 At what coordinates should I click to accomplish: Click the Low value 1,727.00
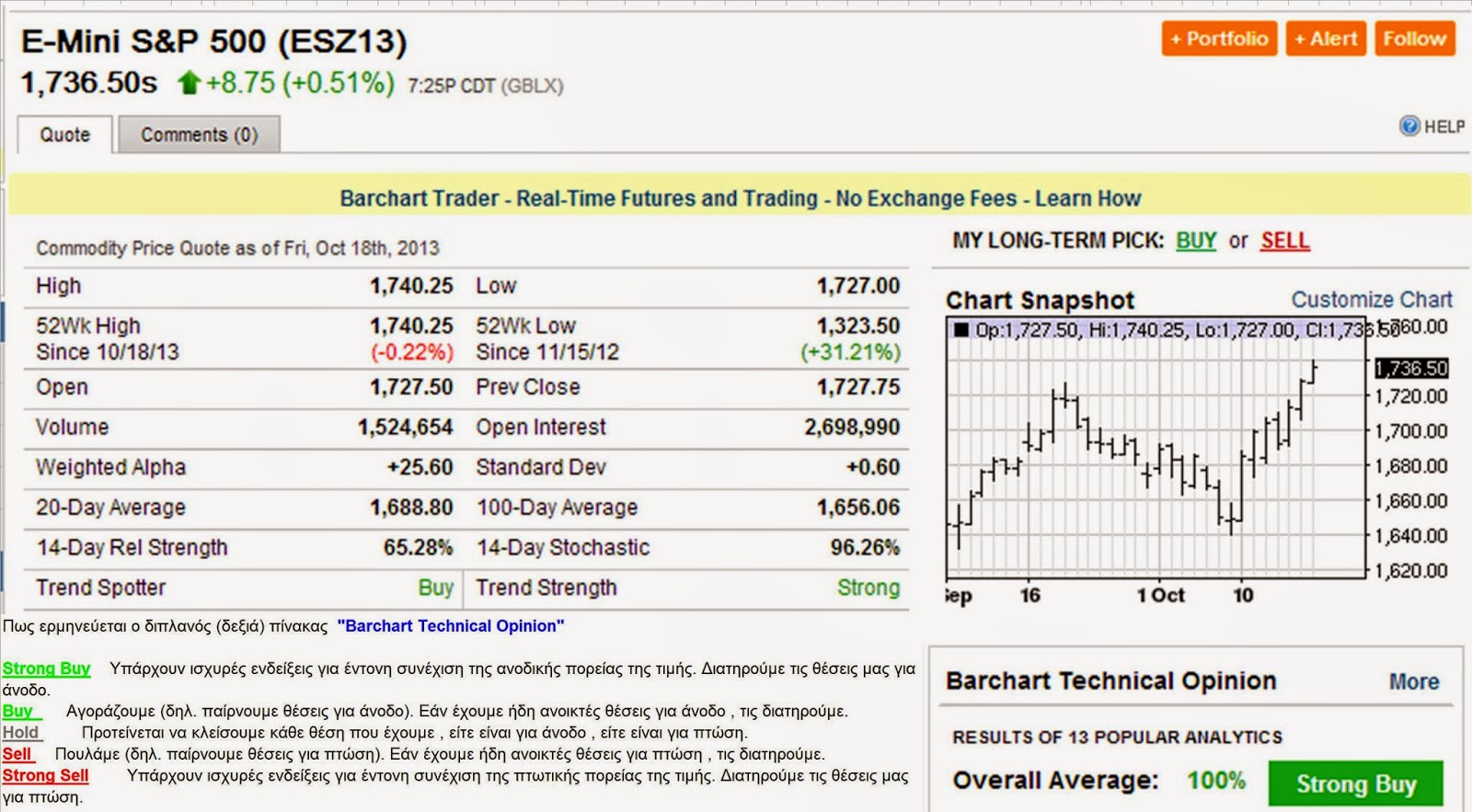click(858, 286)
